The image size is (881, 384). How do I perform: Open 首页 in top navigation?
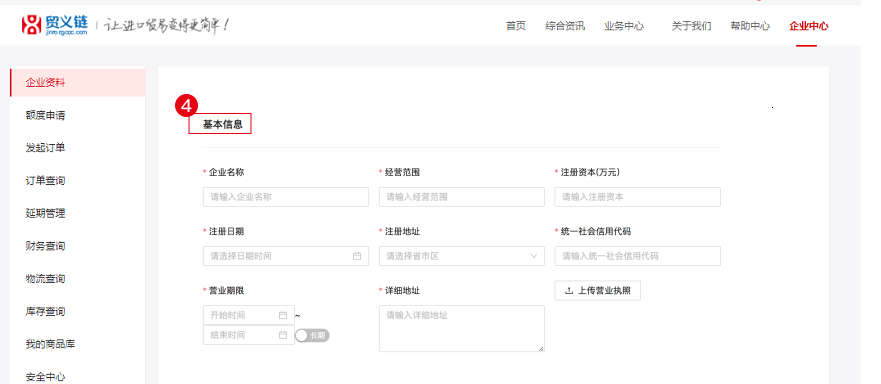(x=516, y=26)
